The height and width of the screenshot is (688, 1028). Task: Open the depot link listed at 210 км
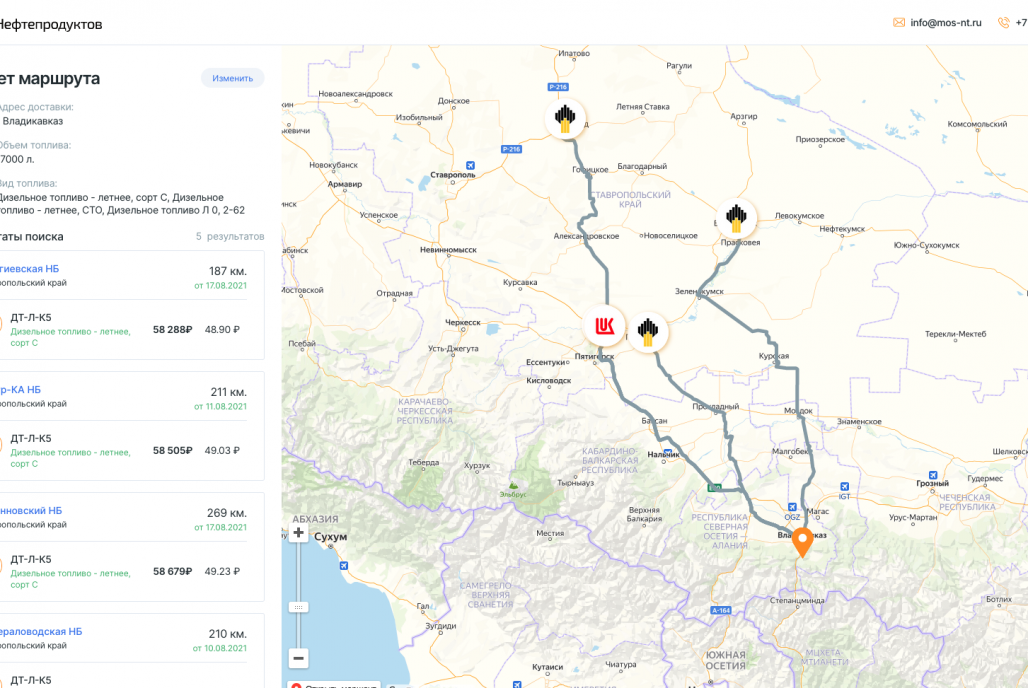click(x=40, y=632)
